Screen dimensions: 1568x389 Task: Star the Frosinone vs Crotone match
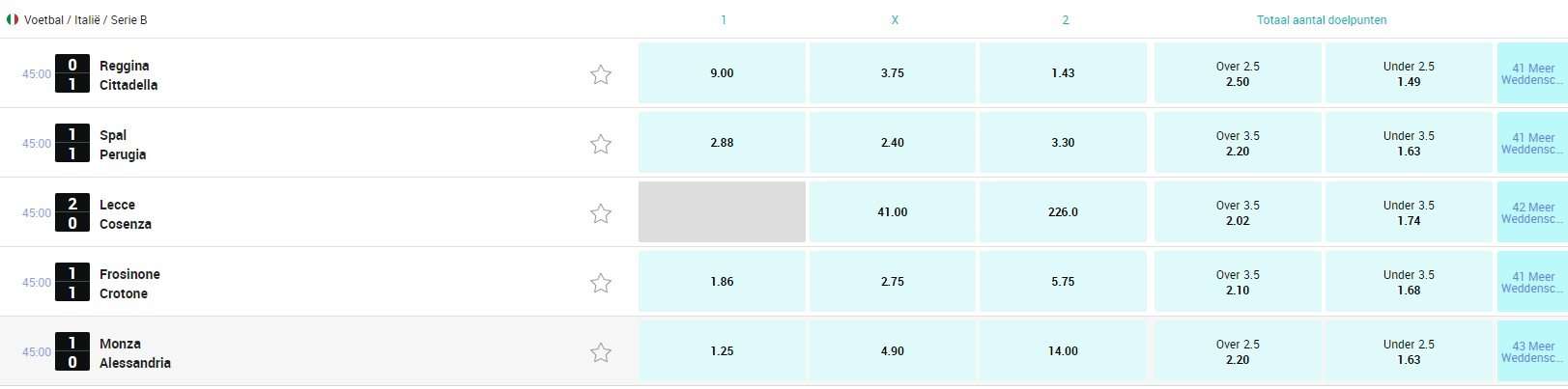pyautogui.click(x=601, y=283)
